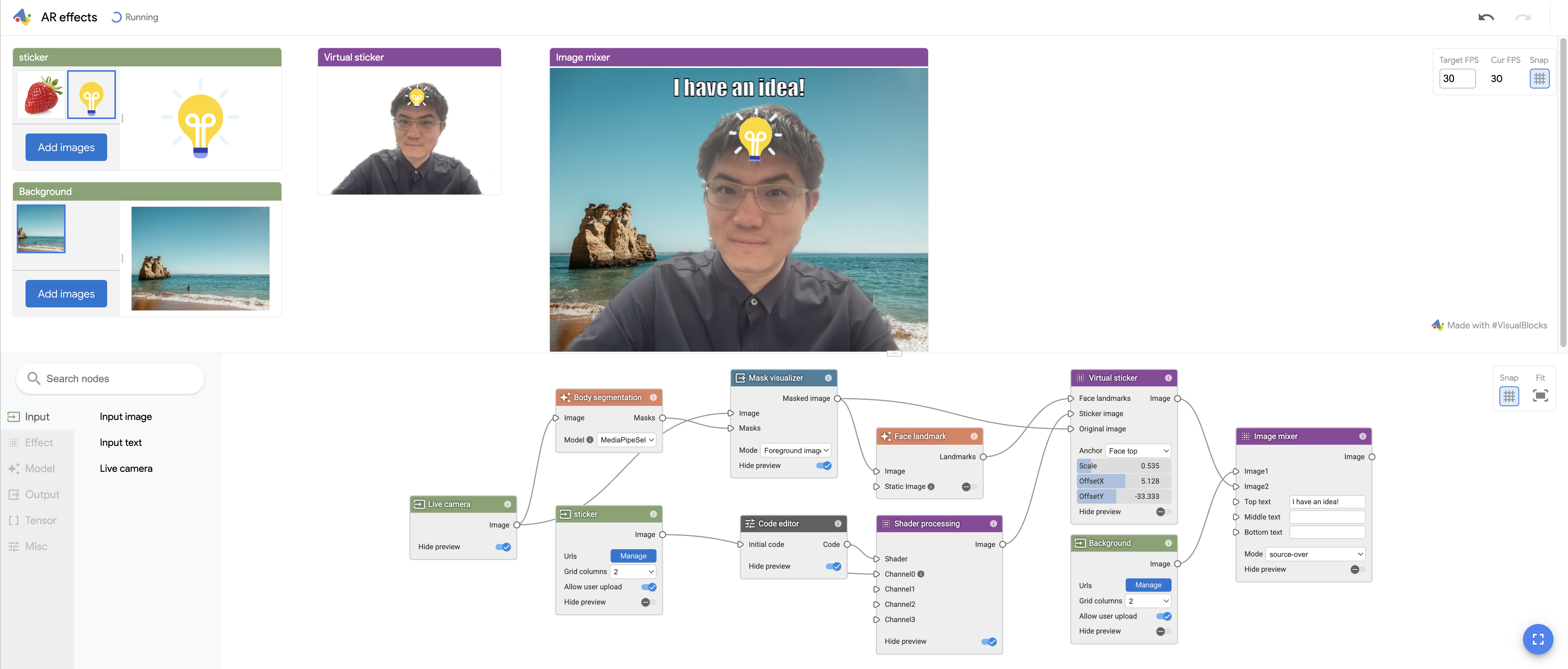
Task: Select the Output category in sidebar
Action: (37, 494)
